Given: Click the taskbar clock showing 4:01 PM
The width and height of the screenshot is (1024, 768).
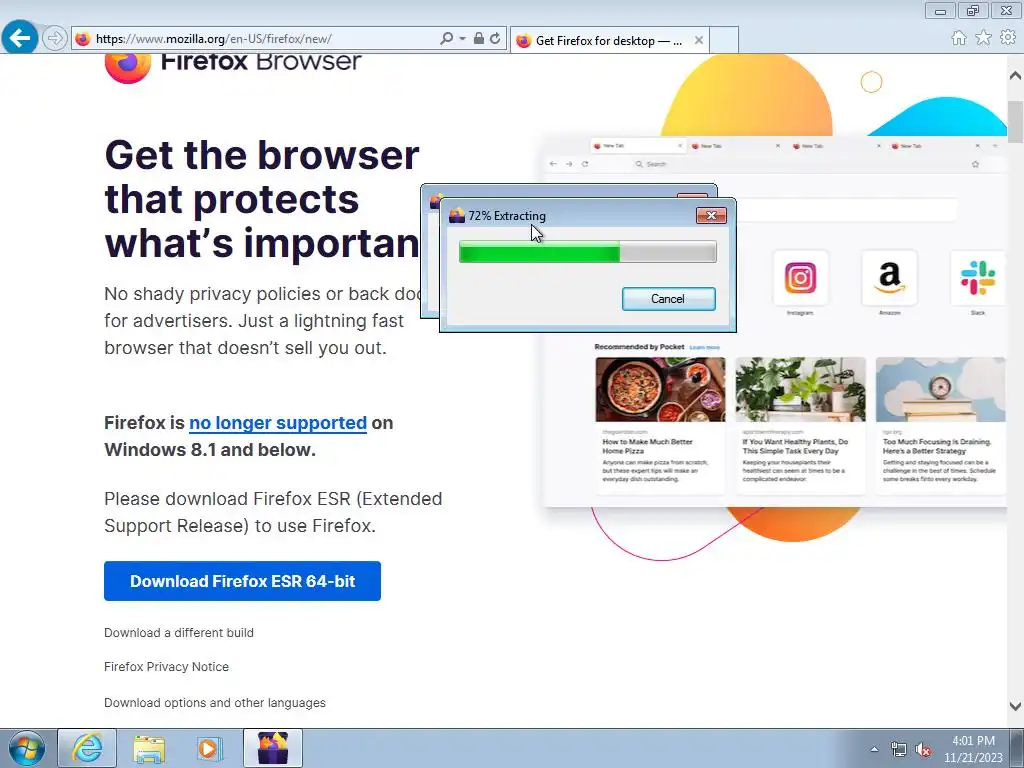Looking at the screenshot, I should [x=973, y=749].
